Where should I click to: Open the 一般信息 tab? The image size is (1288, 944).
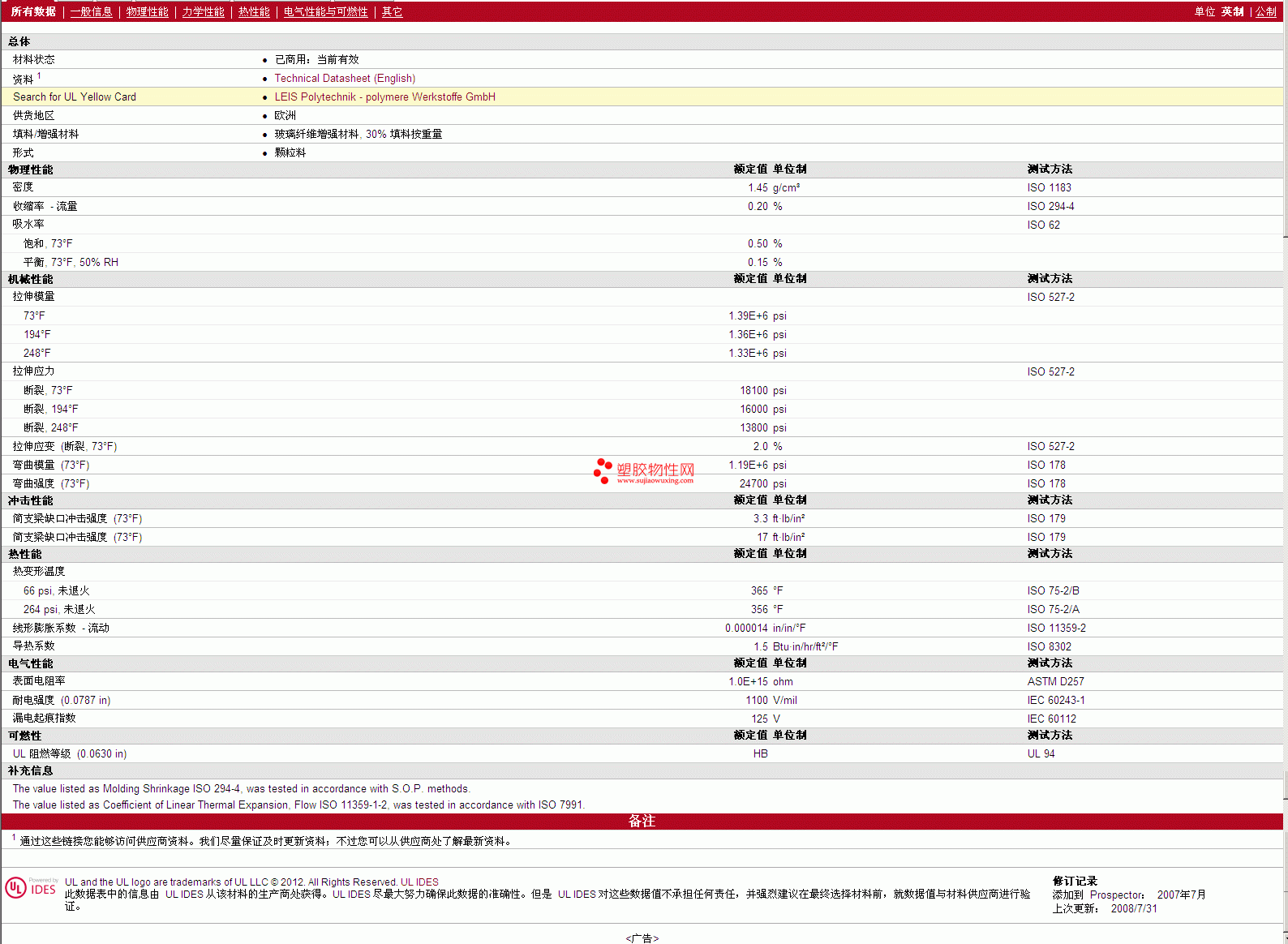(x=91, y=12)
